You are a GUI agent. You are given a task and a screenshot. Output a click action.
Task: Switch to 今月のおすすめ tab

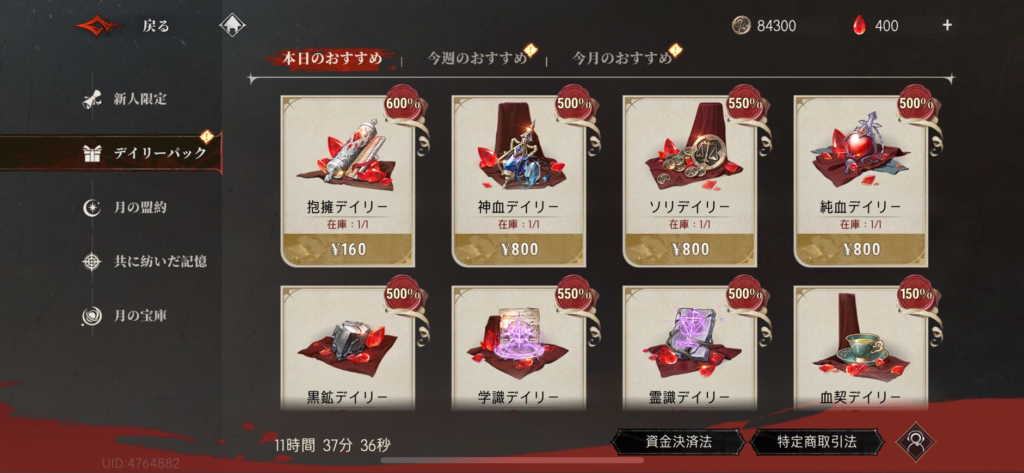point(622,59)
